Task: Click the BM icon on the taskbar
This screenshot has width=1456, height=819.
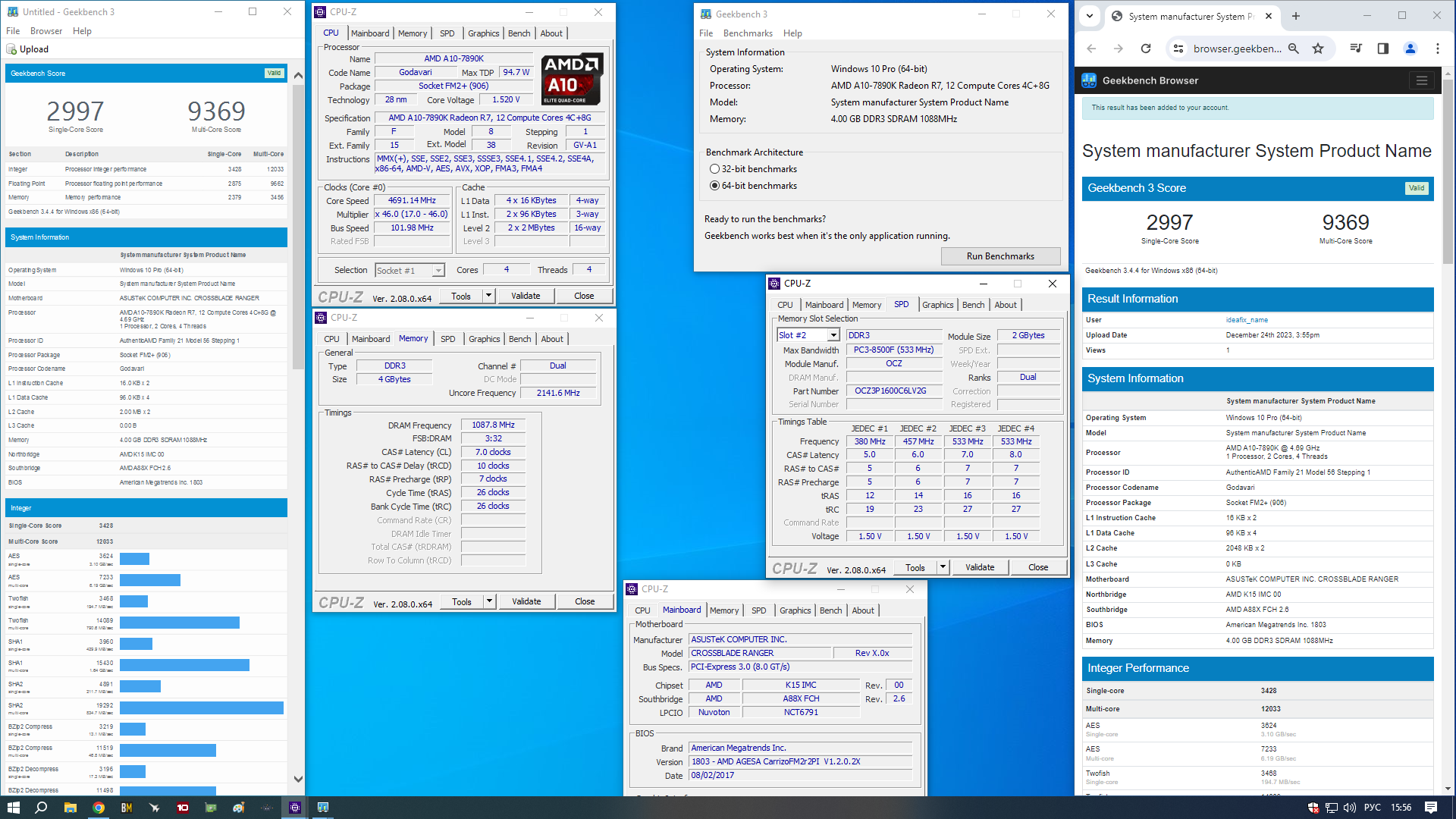Action: [126, 808]
